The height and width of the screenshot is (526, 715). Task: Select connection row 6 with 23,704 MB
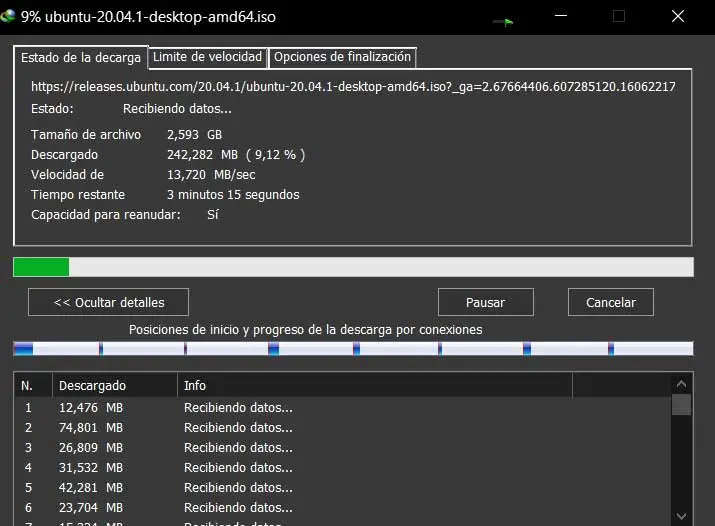click(x=342, y=508)
